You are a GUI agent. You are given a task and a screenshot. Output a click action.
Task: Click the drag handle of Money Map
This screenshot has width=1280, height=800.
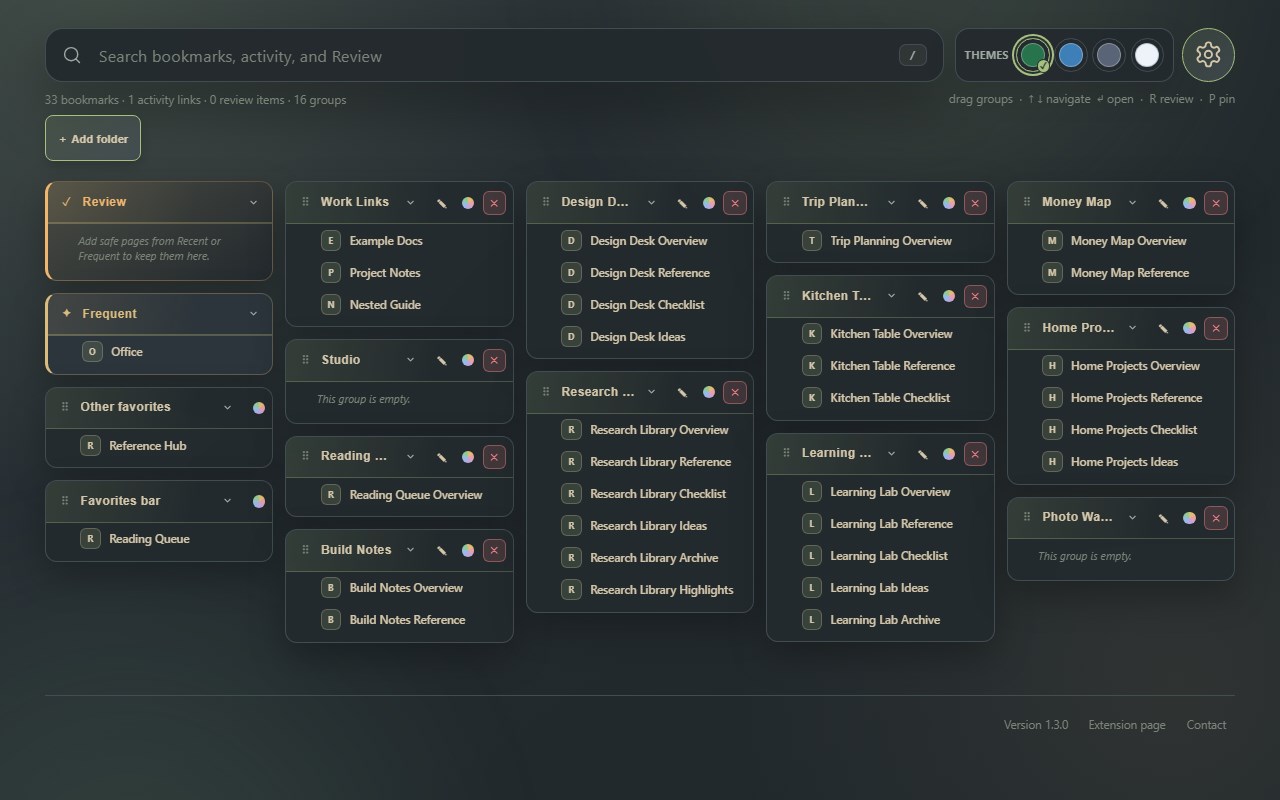pyautogui.click(x=1027, y=202)
